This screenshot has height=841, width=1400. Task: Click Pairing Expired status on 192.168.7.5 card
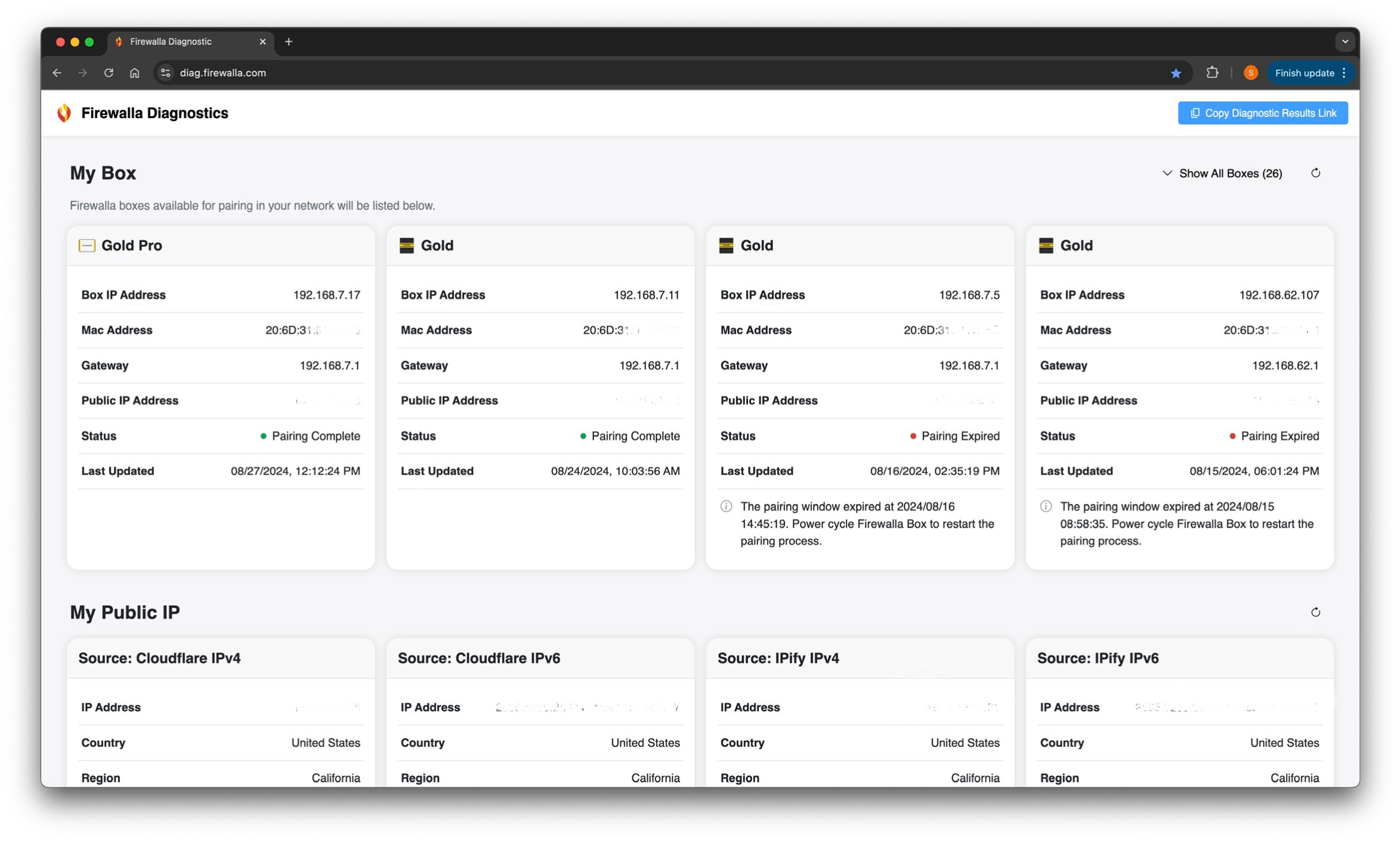tap(954, 436)
